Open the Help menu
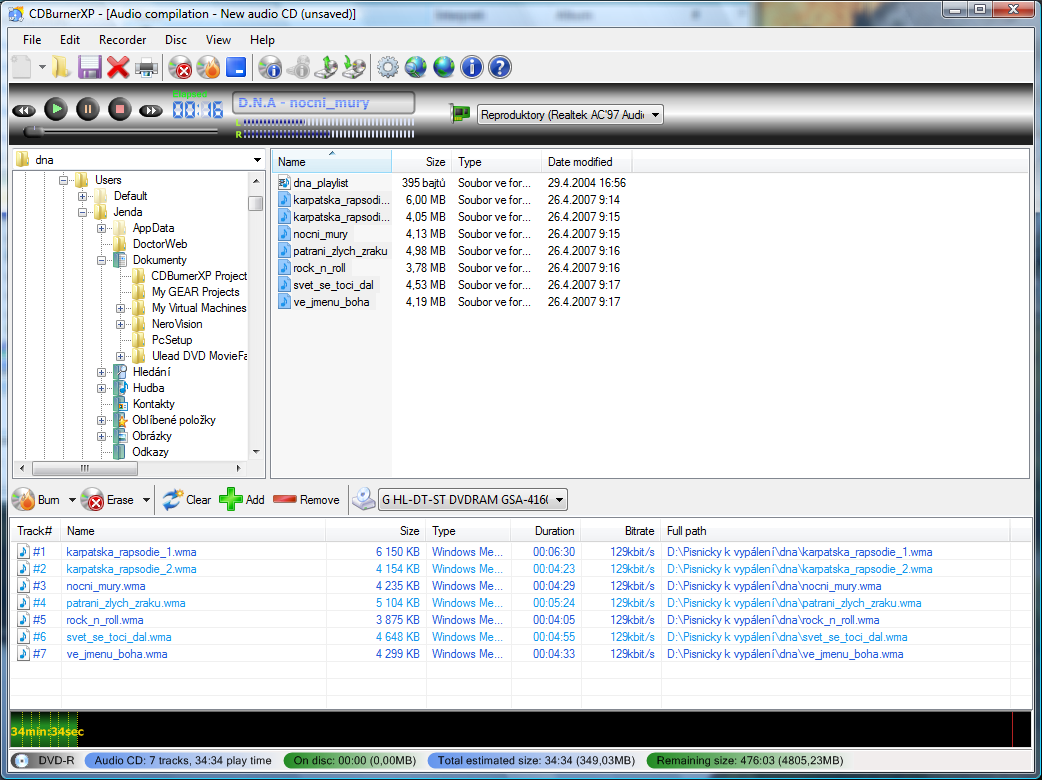Image resolution: width=1042 pixels, height=780 pixels. point(262,40)
